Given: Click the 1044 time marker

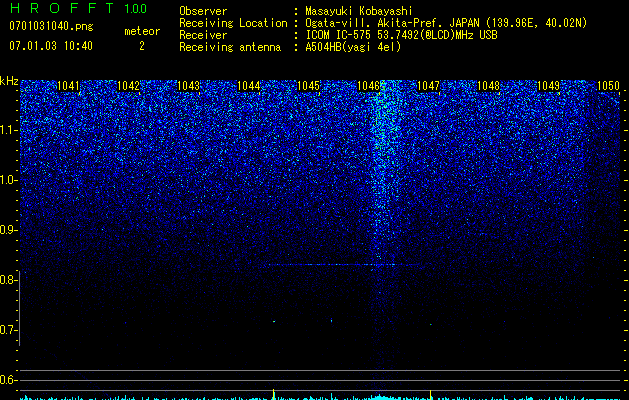Looking at the screenshot, I should pyautogui.click(x=248, y=86).
